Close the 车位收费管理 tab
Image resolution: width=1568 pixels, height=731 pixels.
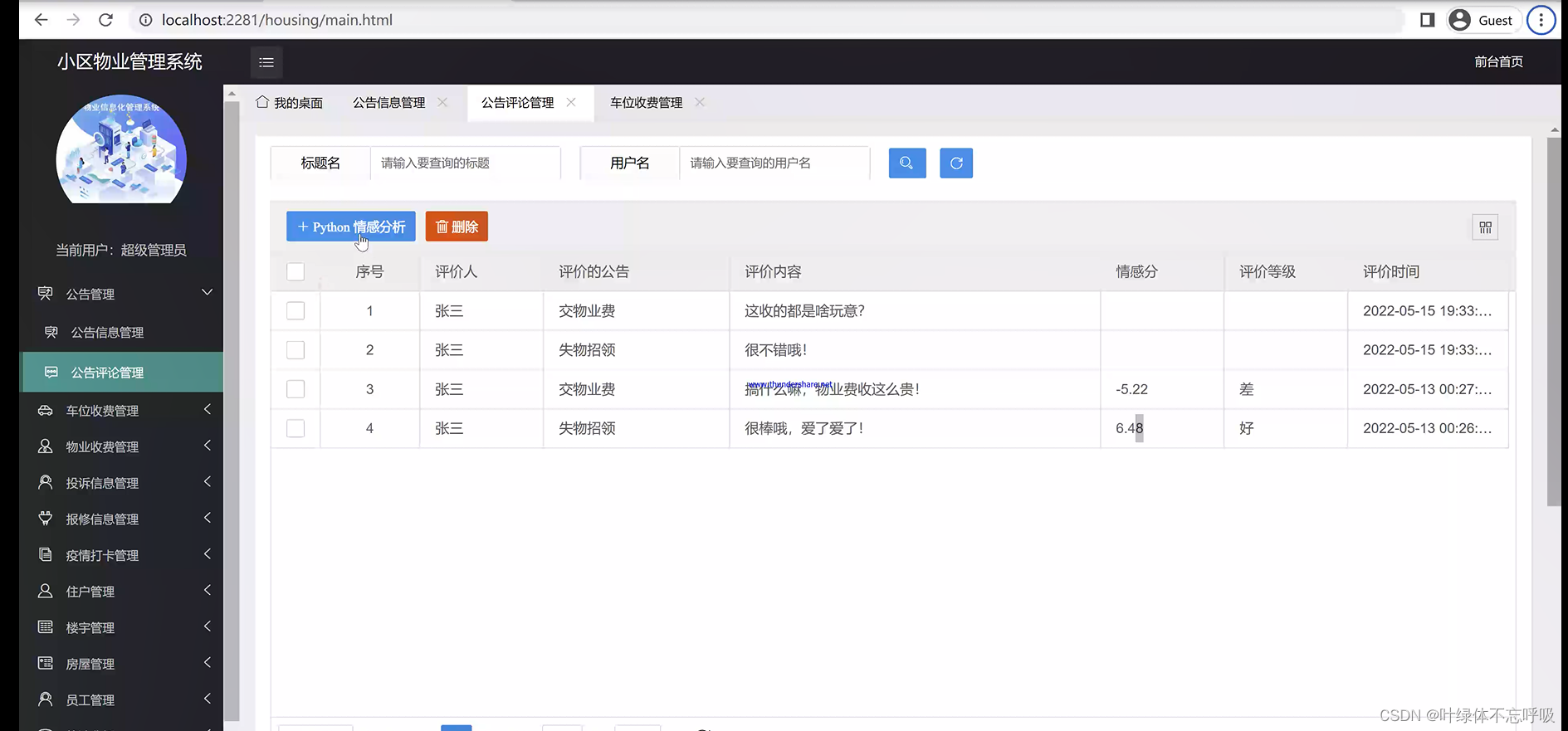click(x=700, y=102)
